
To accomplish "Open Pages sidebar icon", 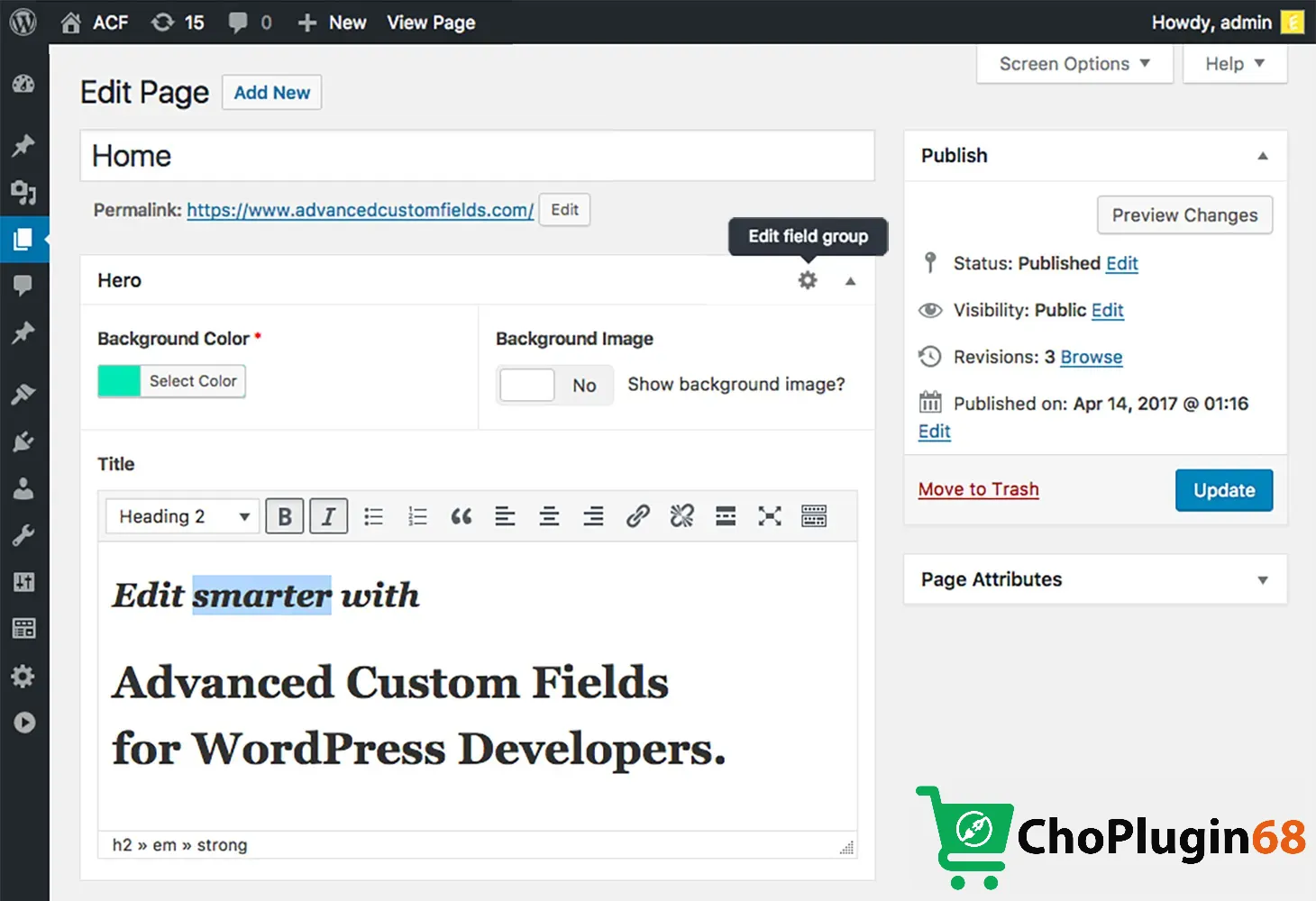I will pyautogui.click(x=23, y=239).
